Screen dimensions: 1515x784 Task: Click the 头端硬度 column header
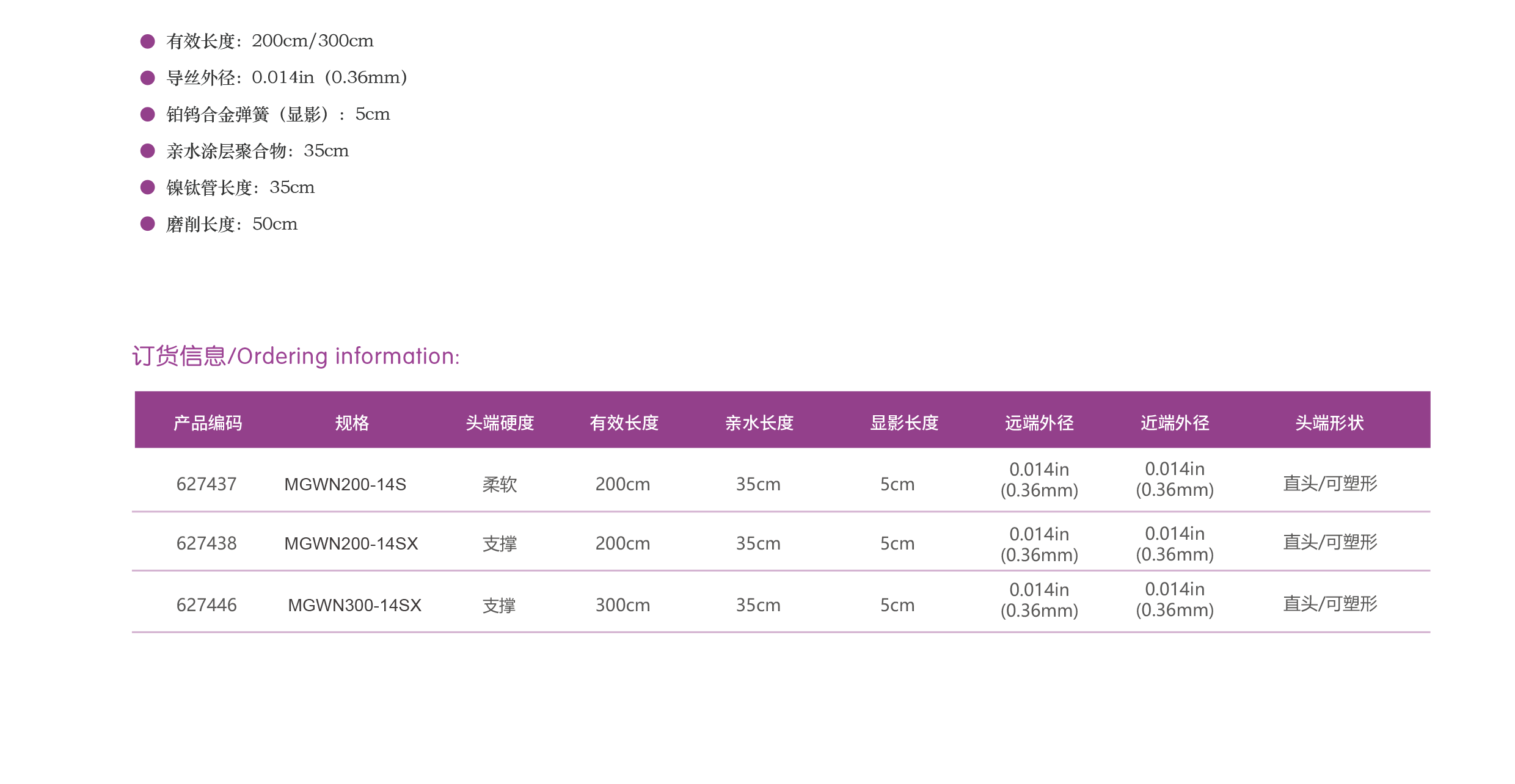500,423
